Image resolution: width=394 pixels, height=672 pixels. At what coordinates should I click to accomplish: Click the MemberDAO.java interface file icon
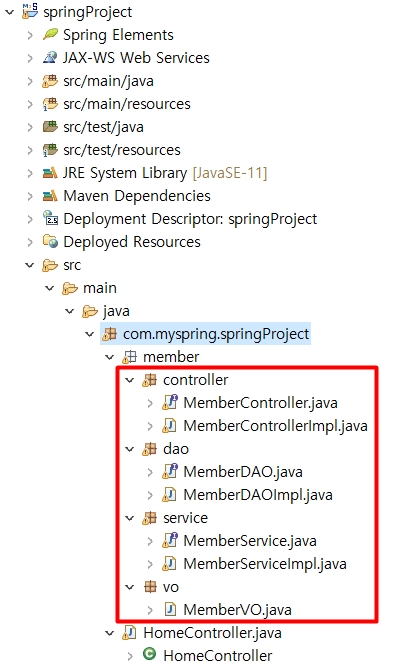click(x=170, y=472)
